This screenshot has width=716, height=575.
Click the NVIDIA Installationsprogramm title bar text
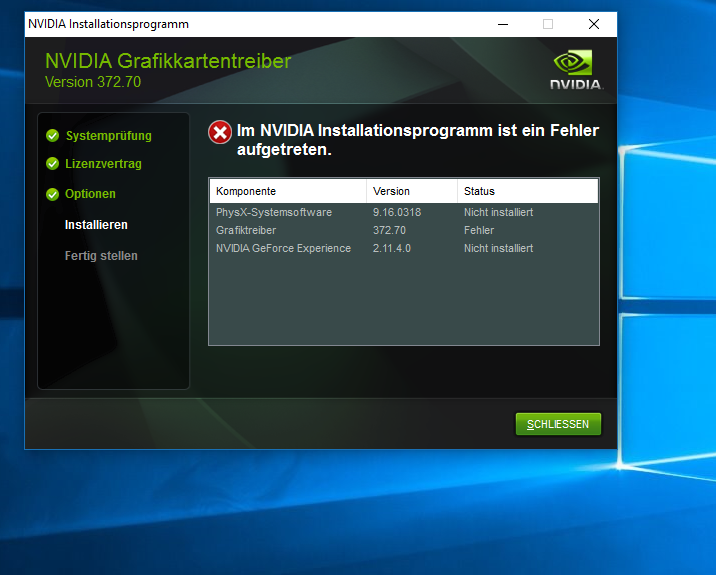click(108, 24)
